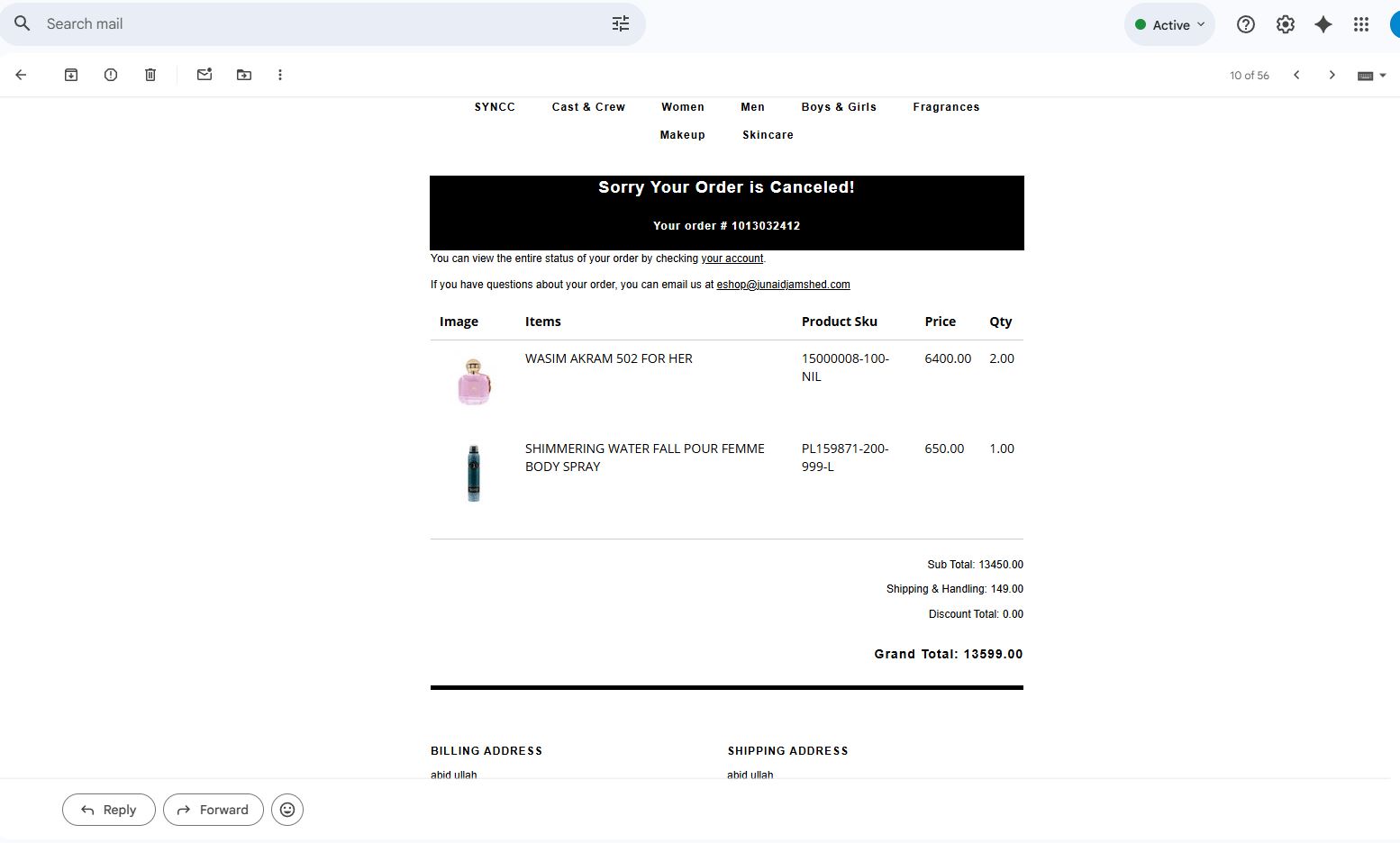Open the Men category link

752,107
